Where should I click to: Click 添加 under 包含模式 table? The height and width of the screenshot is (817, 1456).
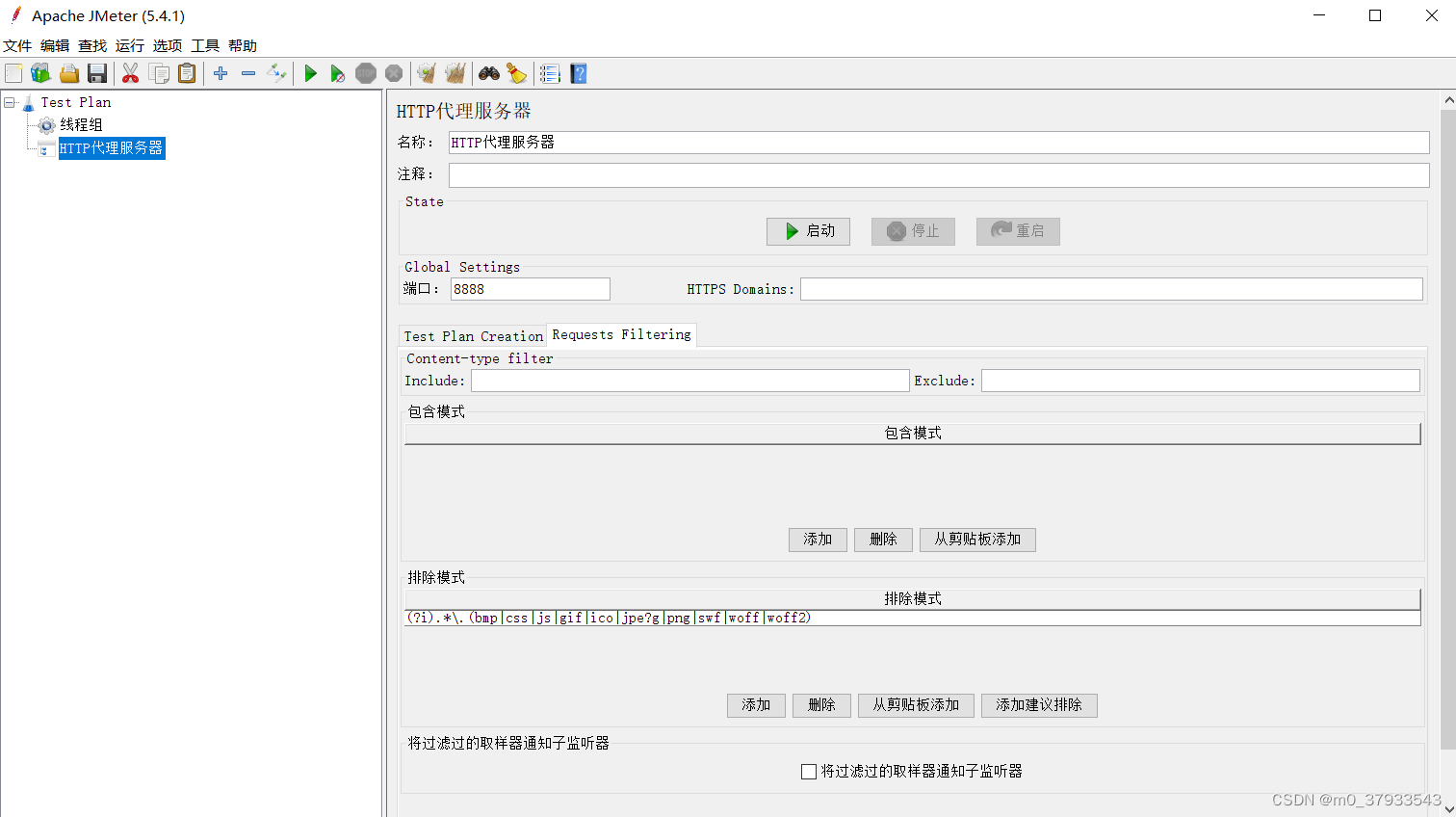[818, 540]
